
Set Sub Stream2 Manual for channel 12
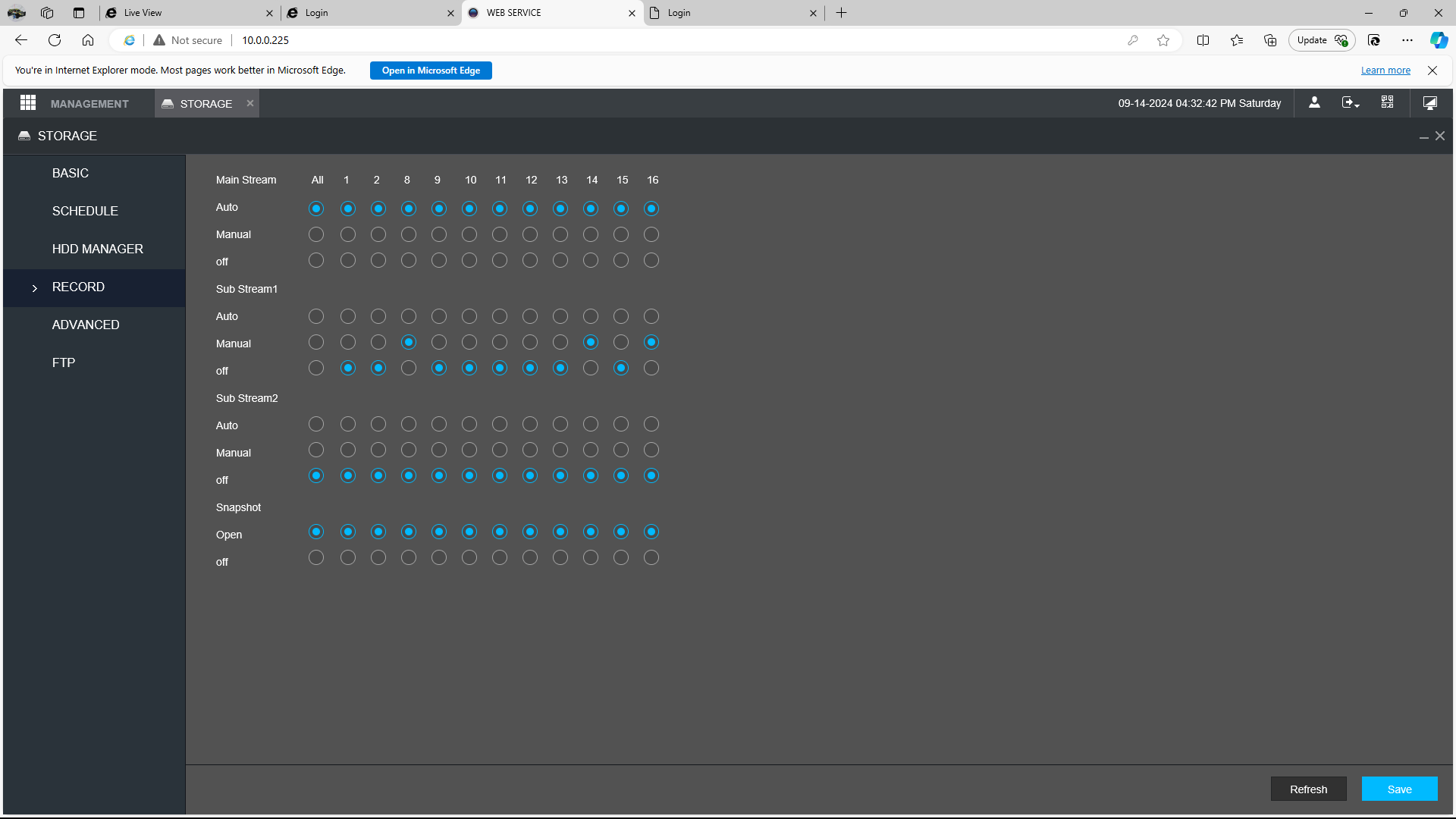click(530, 450)
